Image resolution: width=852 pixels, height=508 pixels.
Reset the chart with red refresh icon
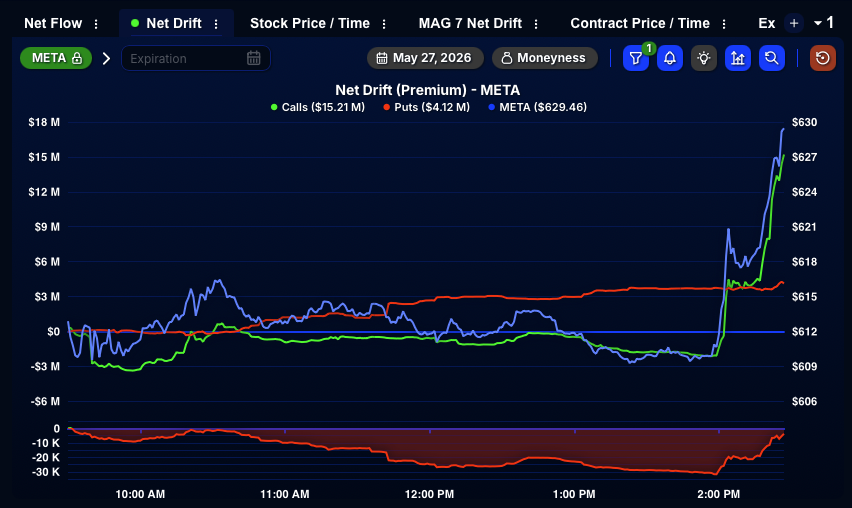click(x=823, y=58)
